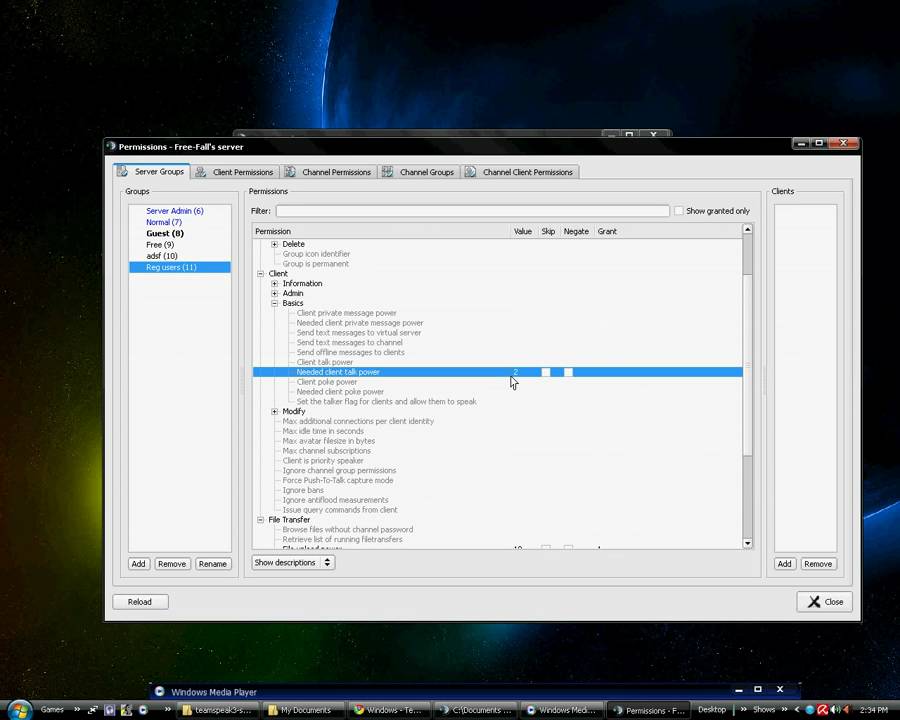Open the Client Permissions tab
The height and width of the screenshot is (720, 900).
click(x=235, y=172)
